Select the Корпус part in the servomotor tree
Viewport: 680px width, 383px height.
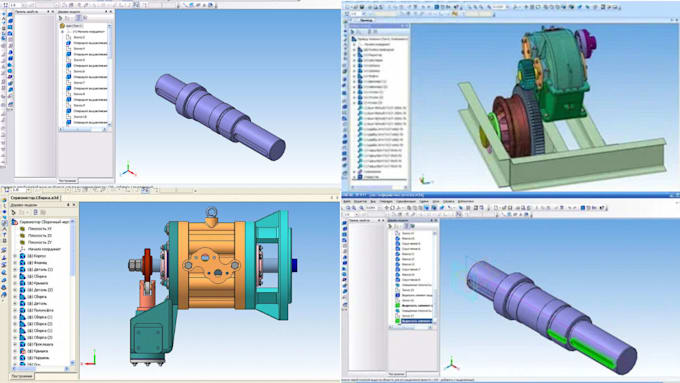click(37, 256)
